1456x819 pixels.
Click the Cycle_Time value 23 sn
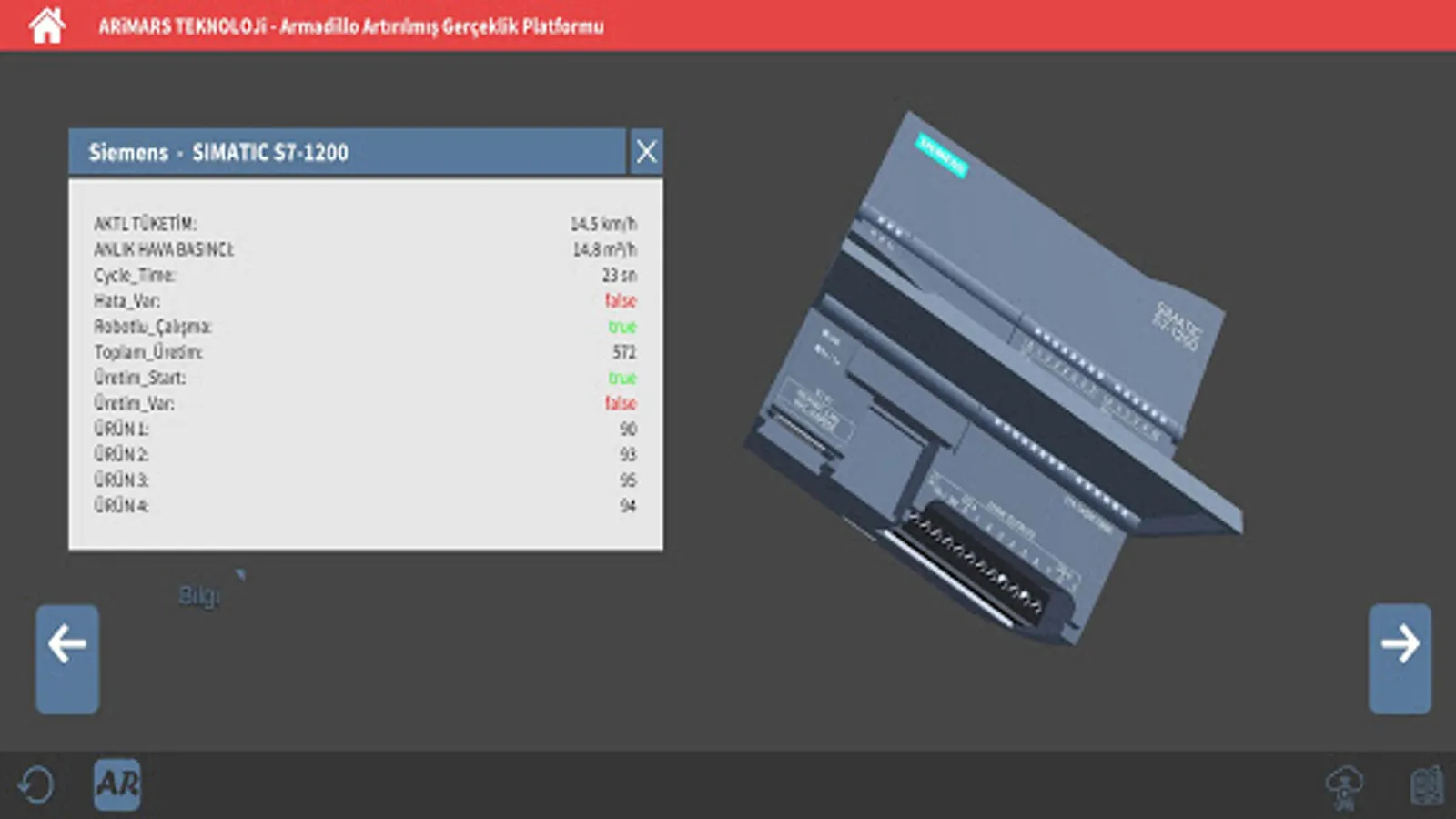click(620, 275)
